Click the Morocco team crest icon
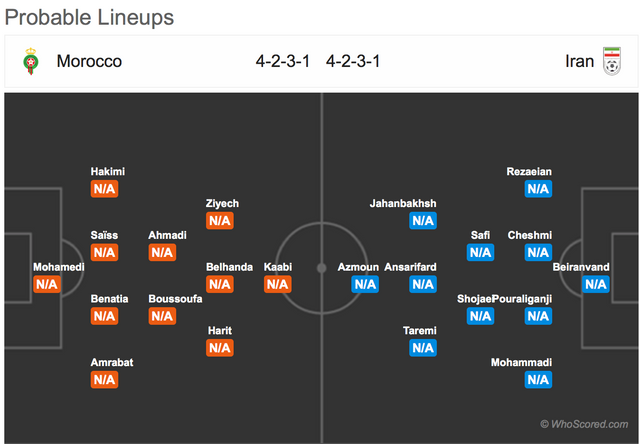Image resolution: width=640 pixels, height=444 pixels. coord(31,61)
